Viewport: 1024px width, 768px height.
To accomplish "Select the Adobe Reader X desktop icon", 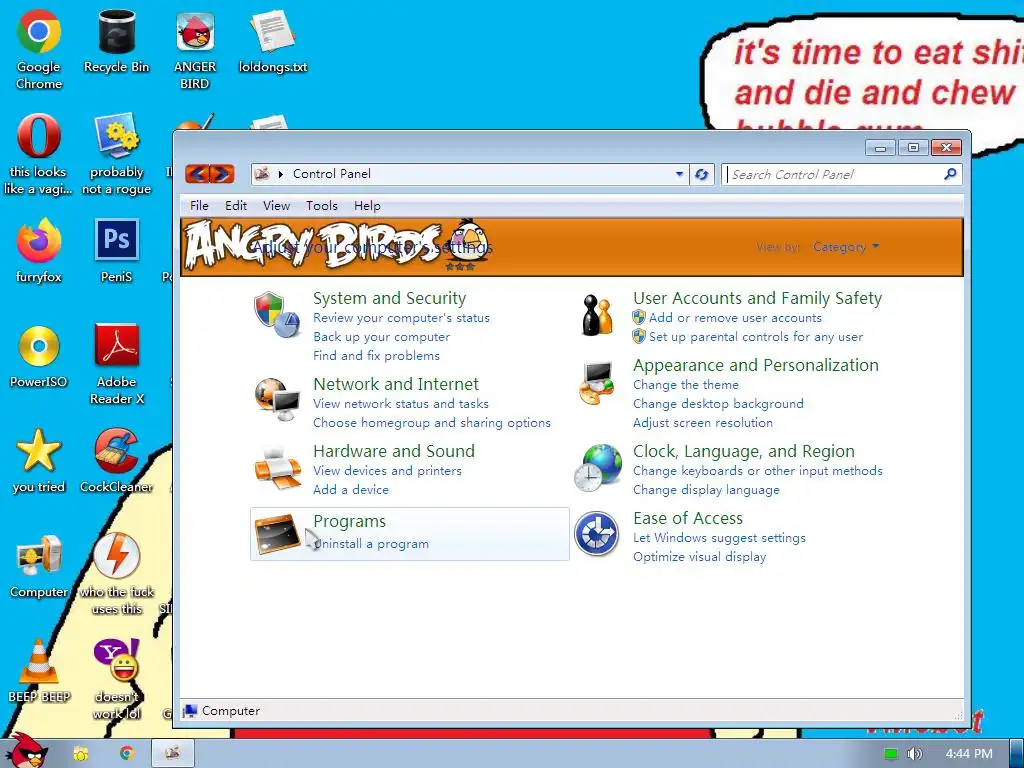I will (116, 364).
